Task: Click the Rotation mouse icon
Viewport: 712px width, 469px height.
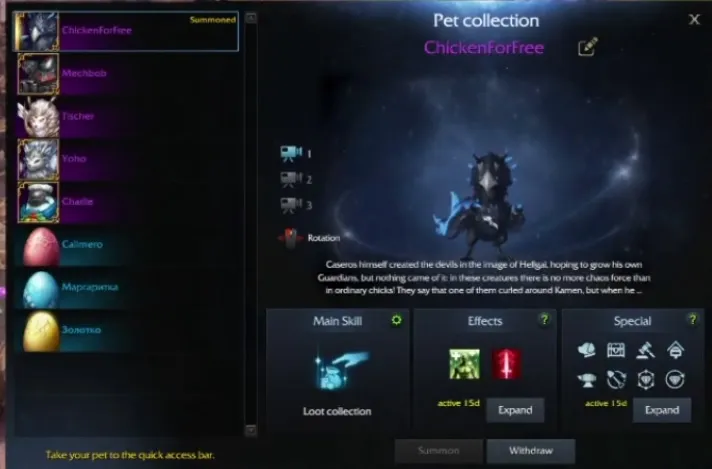Action: tap(291, 237)
